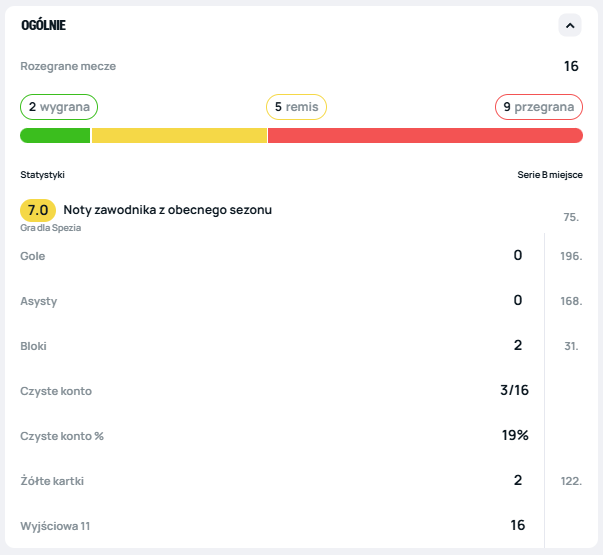Click the 2 wygrana badge
603x555 pixels.
point(59,107)
